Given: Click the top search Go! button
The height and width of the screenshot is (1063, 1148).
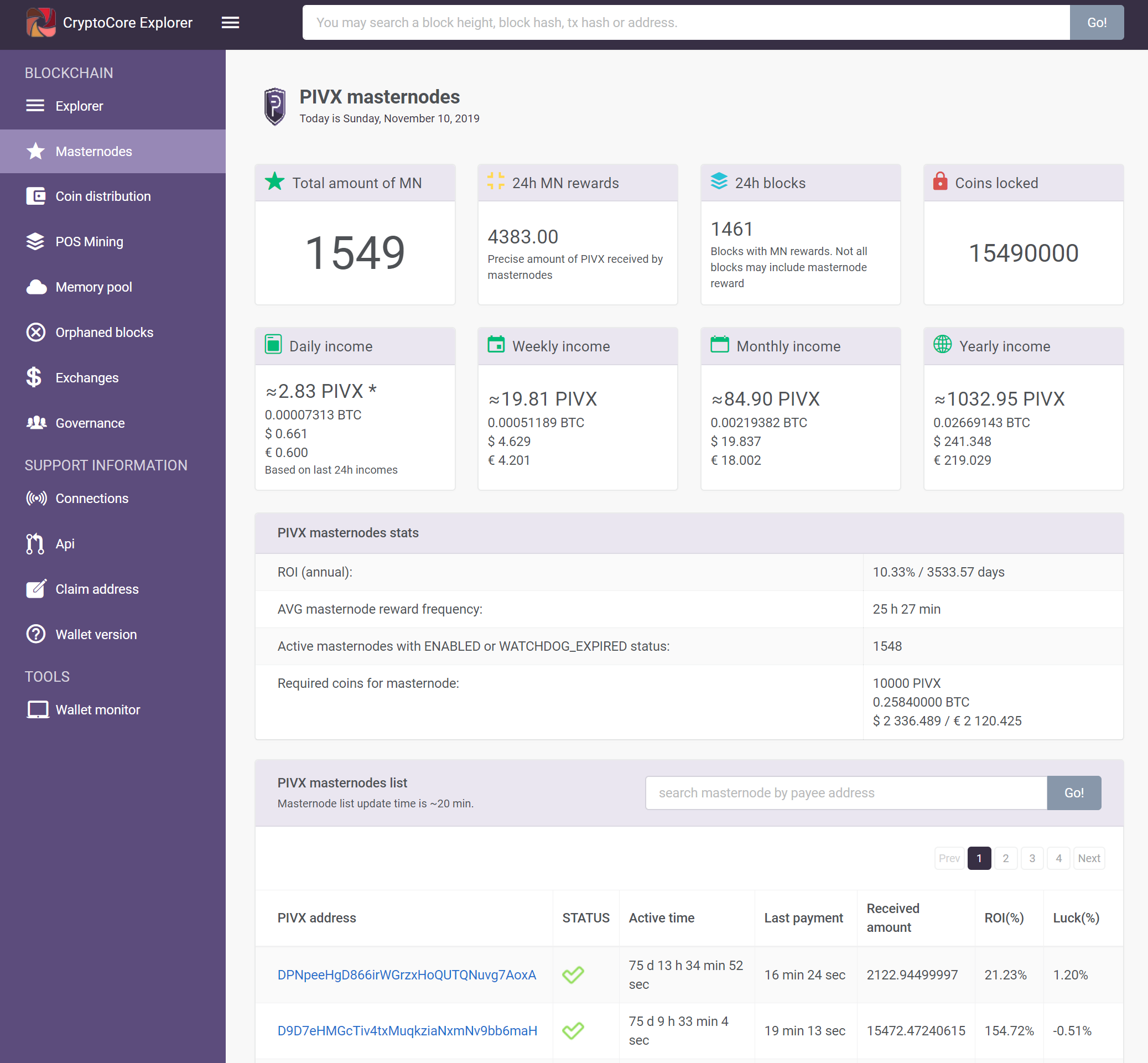Looking at the screenshot, I should click(1096, 23).
